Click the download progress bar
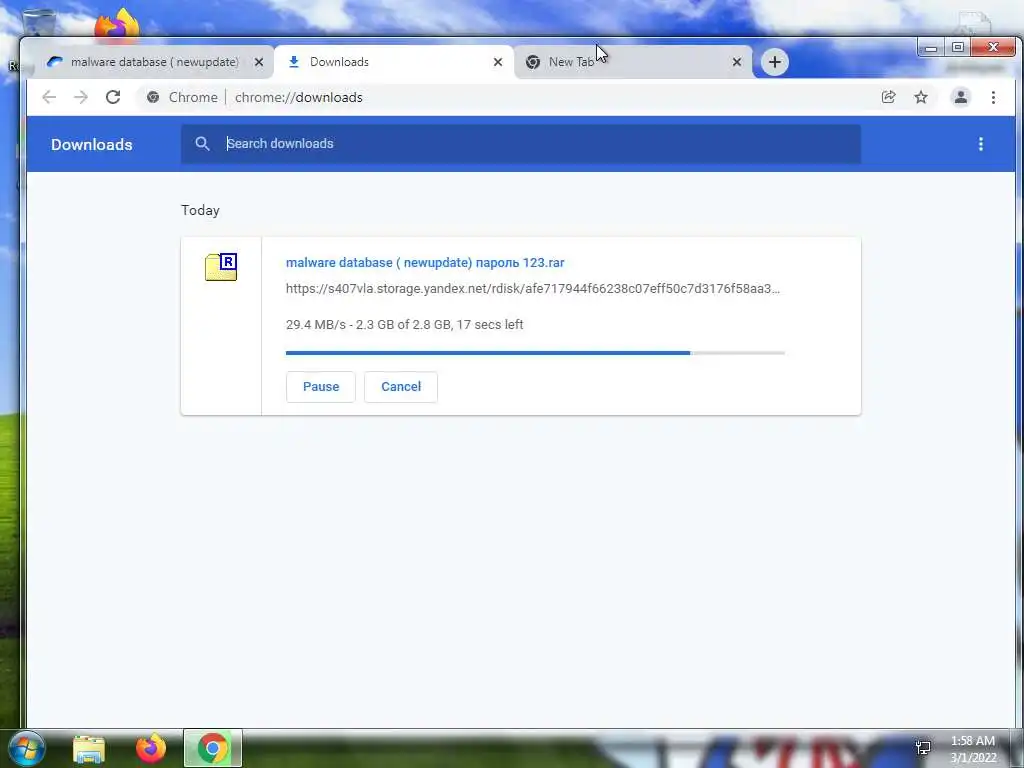 535,353
